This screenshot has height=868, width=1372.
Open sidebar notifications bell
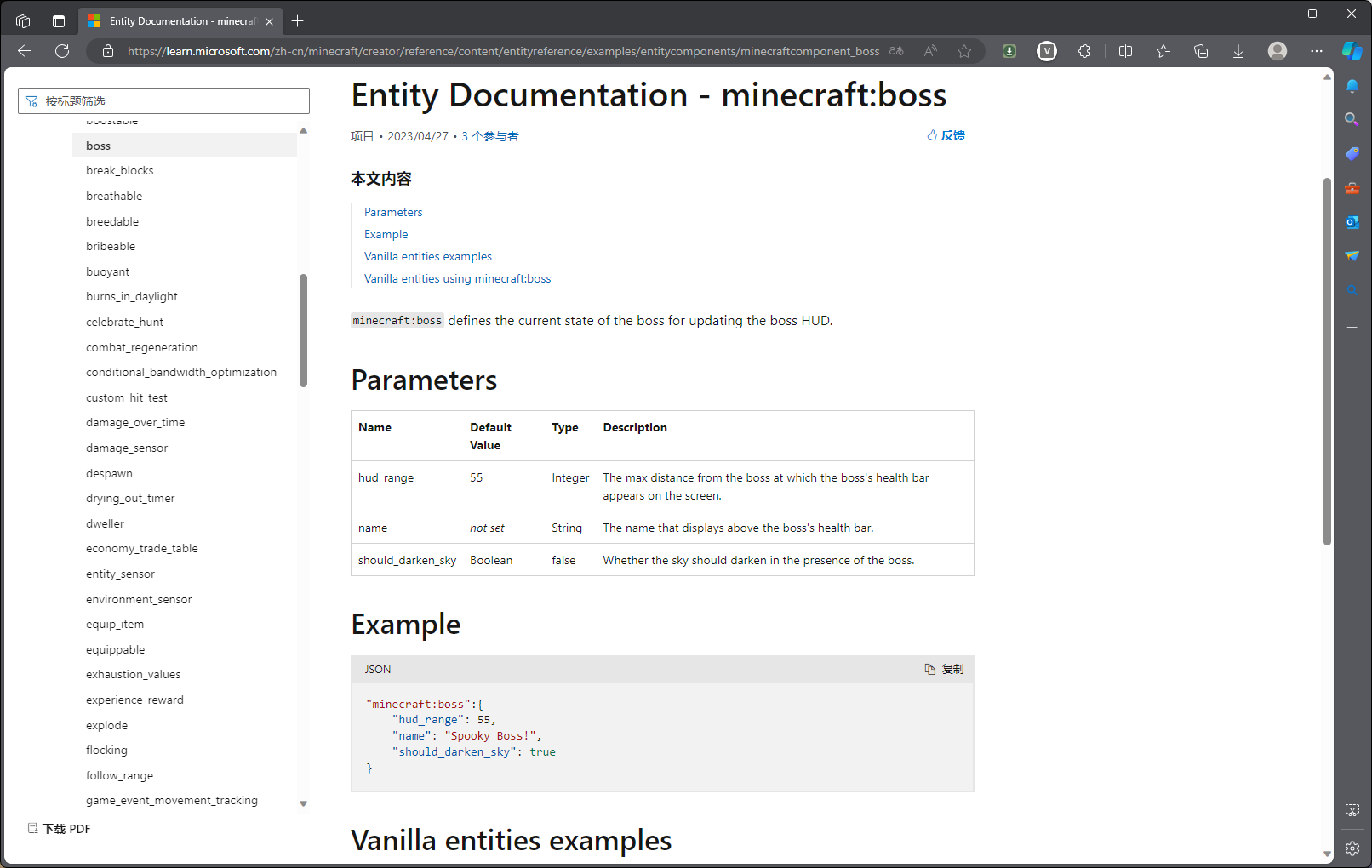point(1352,86)
